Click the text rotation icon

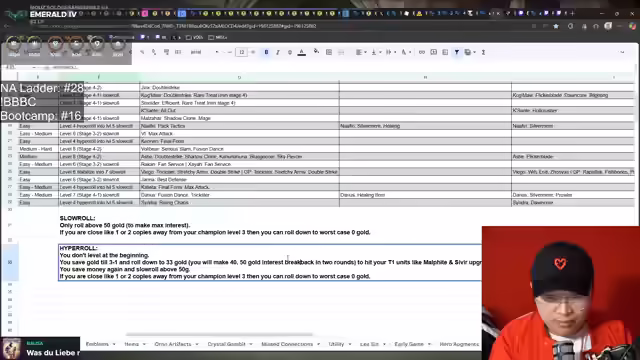[x=404, y=52]
